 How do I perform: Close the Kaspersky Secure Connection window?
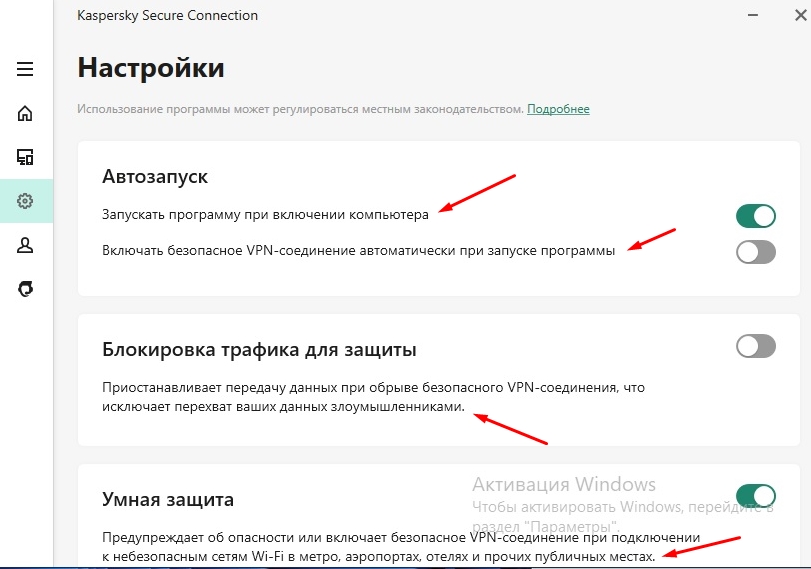coord(801,15)
